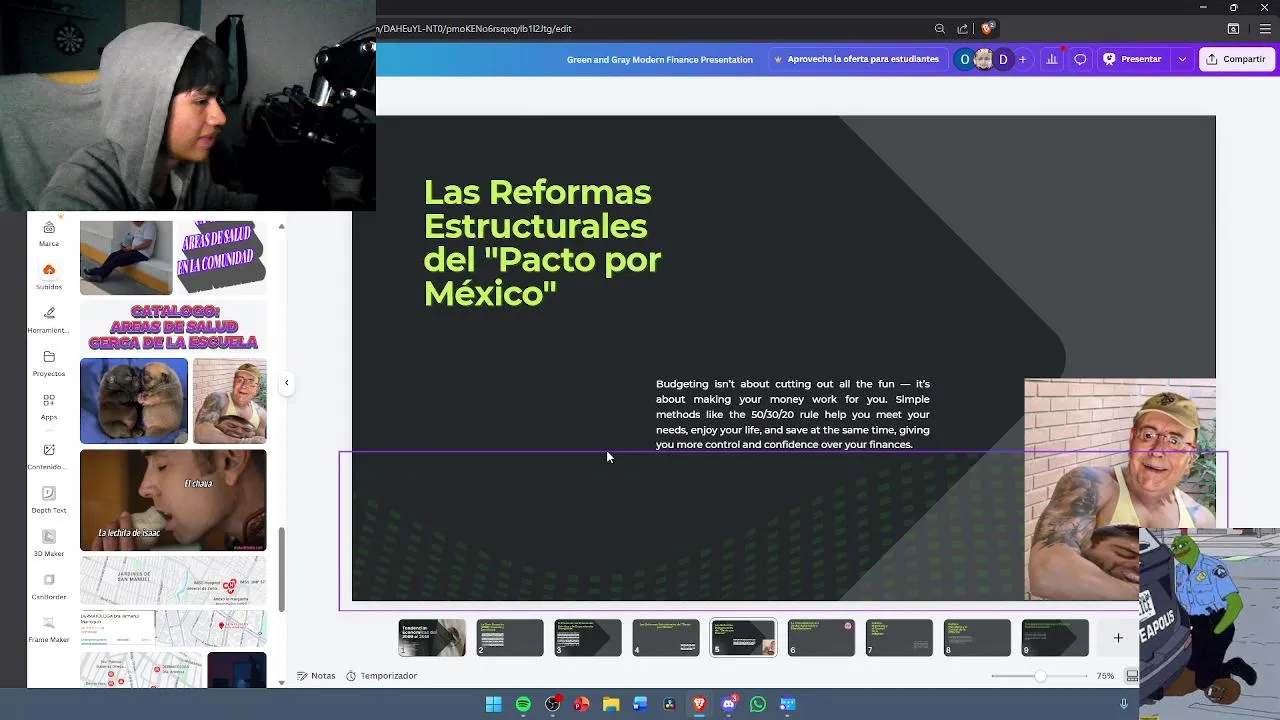Viewport: 1280px width, 720px height.
Task: Collapse the uploads side panel
Action: click(x=286, y=383)
